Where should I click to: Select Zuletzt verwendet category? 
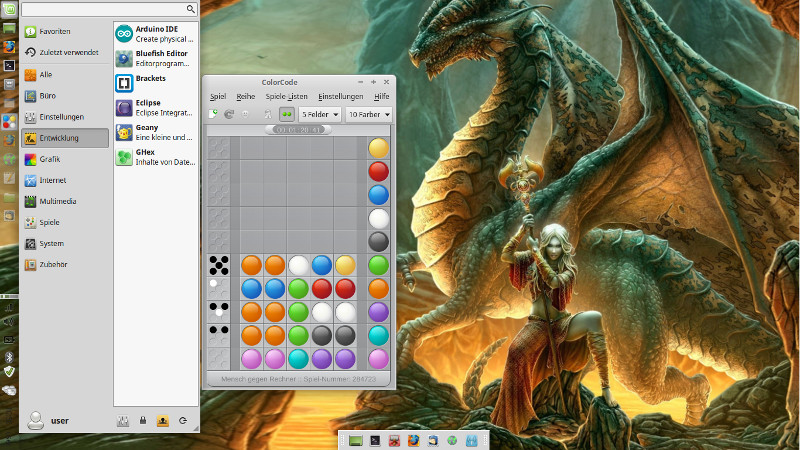[x=65, y=53]
